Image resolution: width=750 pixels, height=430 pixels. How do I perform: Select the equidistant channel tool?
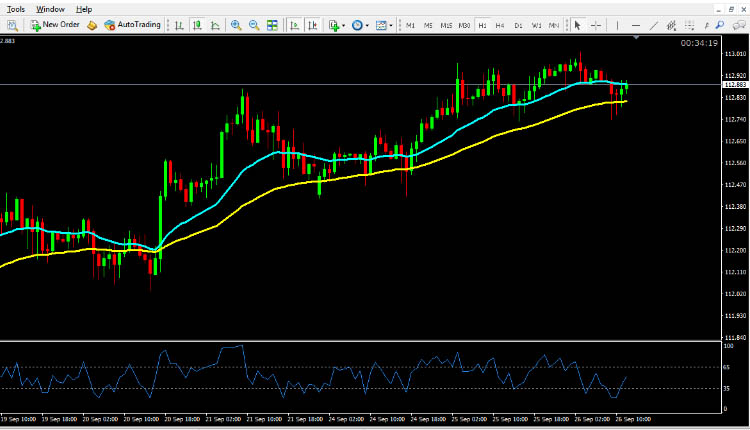[671, 25]
